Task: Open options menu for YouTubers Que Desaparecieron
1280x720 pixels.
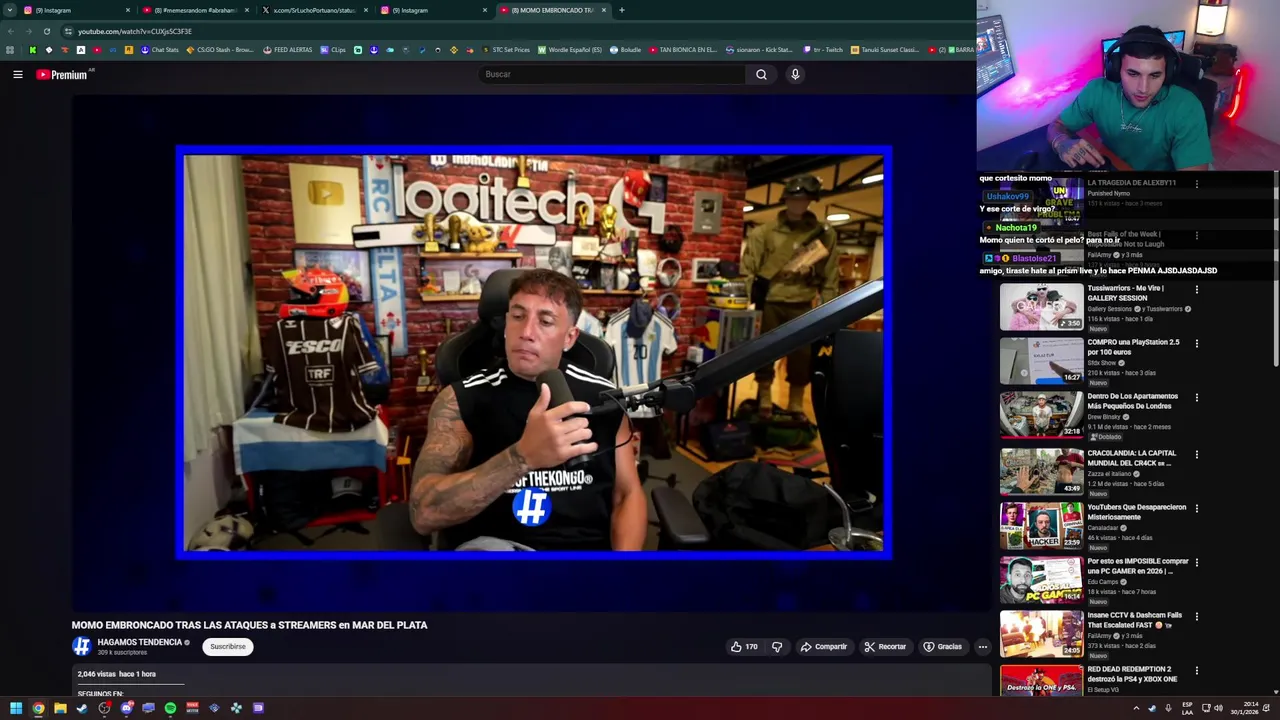Action: click(x=1196, y=509)
